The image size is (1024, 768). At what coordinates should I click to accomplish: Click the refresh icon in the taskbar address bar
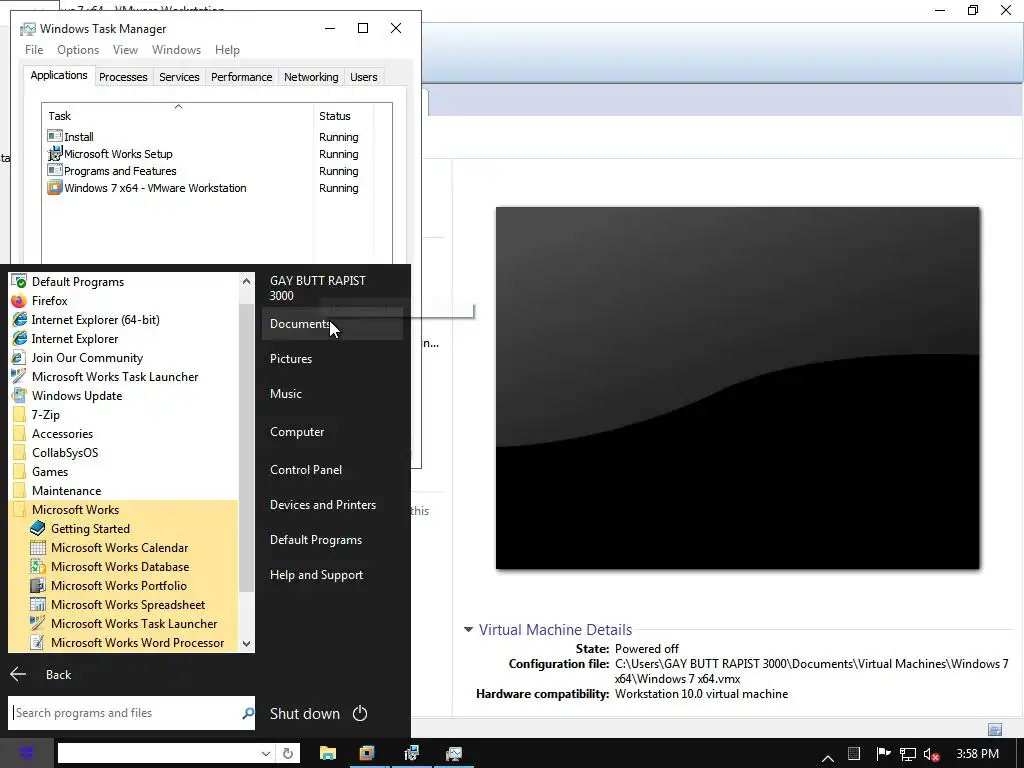pos(288,754)
